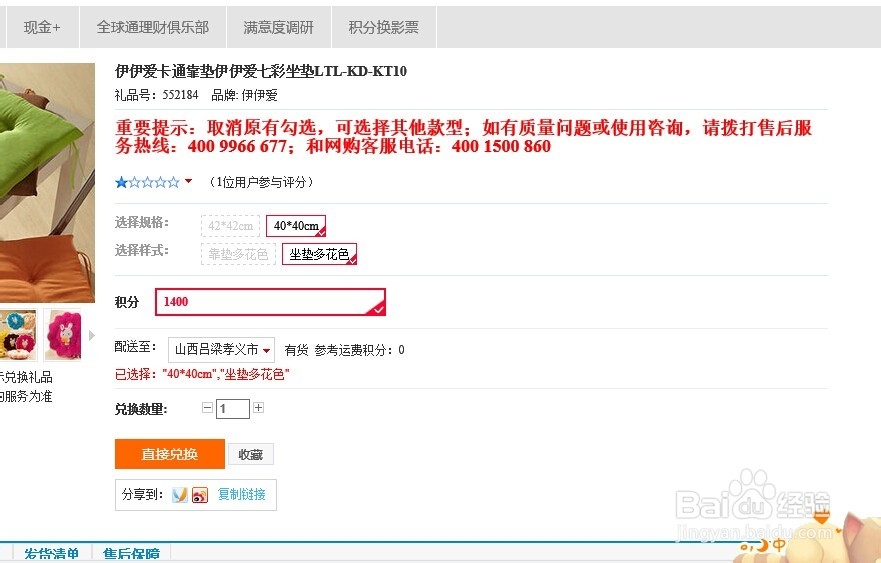Viewport: 881px width, 563px height.
Task: Open the 售后保障 tab
Action: 131,554
